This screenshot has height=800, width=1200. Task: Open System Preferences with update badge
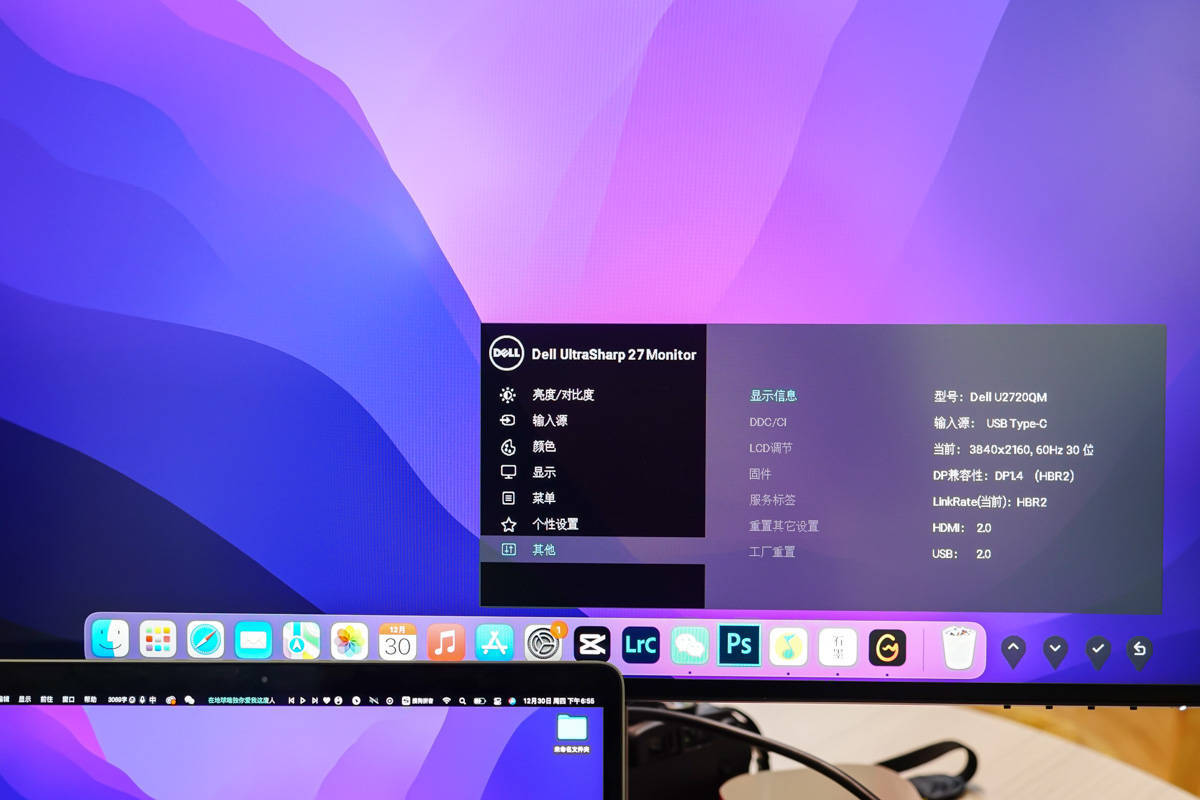[x=544, y=643]
